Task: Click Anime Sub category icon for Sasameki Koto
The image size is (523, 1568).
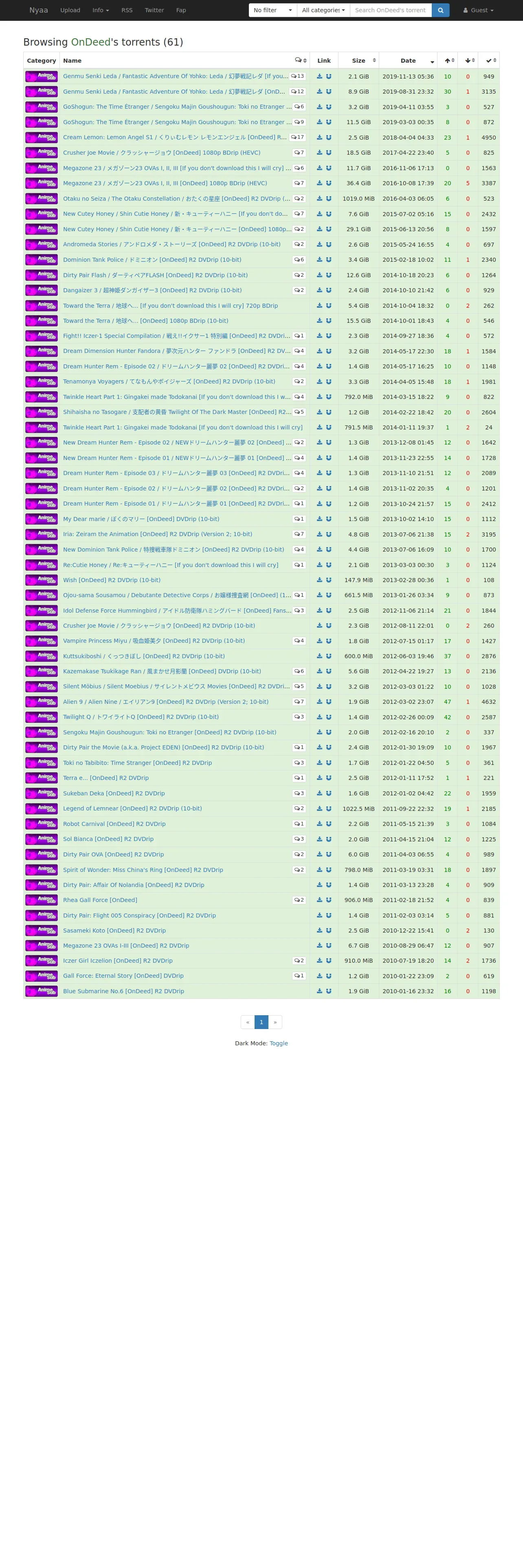Action: [42, 930]
